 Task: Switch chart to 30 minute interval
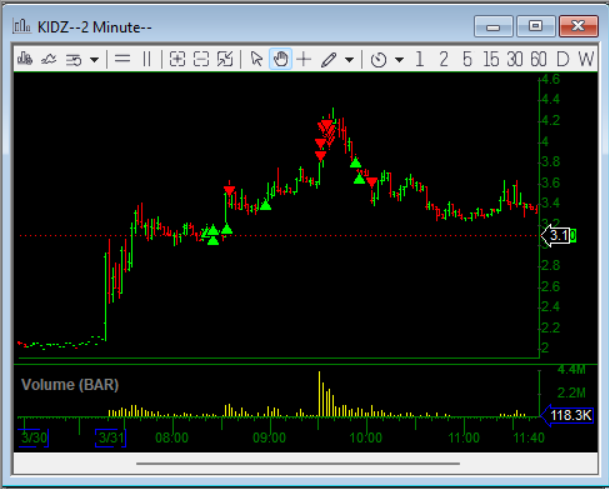click(515, 59)
